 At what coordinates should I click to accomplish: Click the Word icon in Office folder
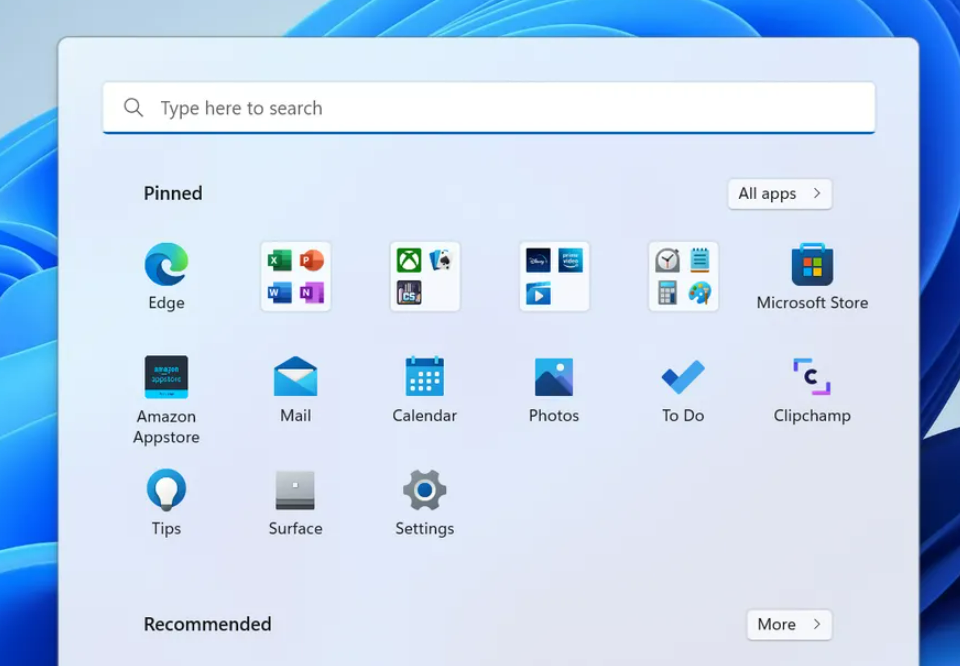280,293
